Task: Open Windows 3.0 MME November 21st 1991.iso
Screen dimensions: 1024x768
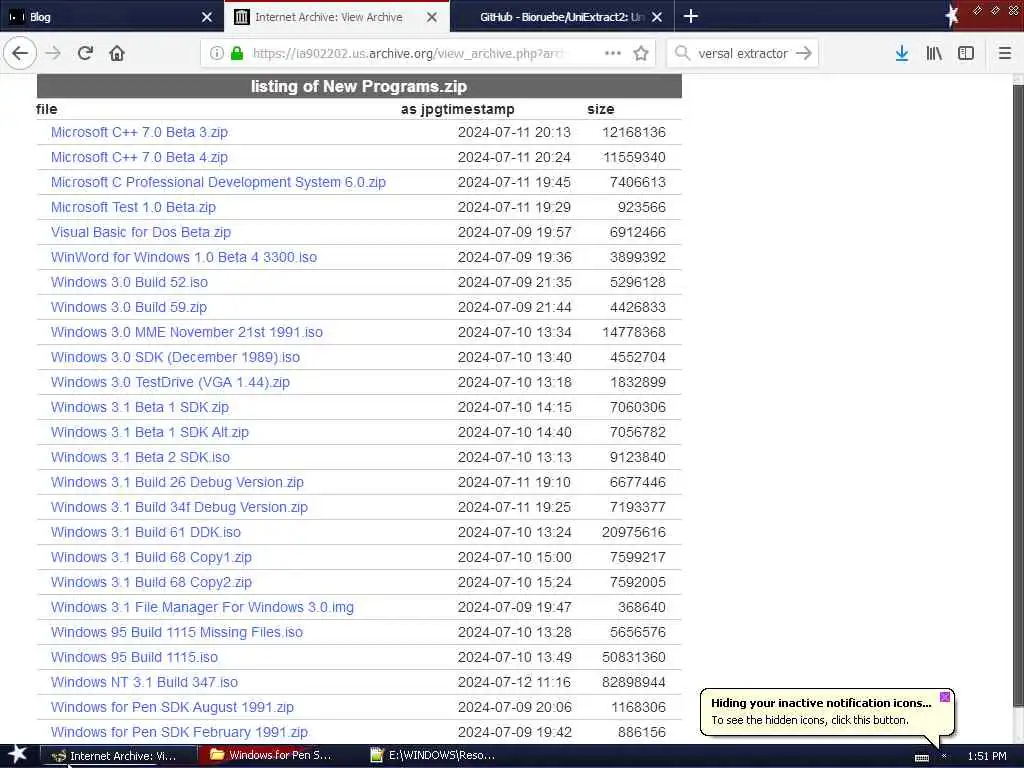Action: 187,332
